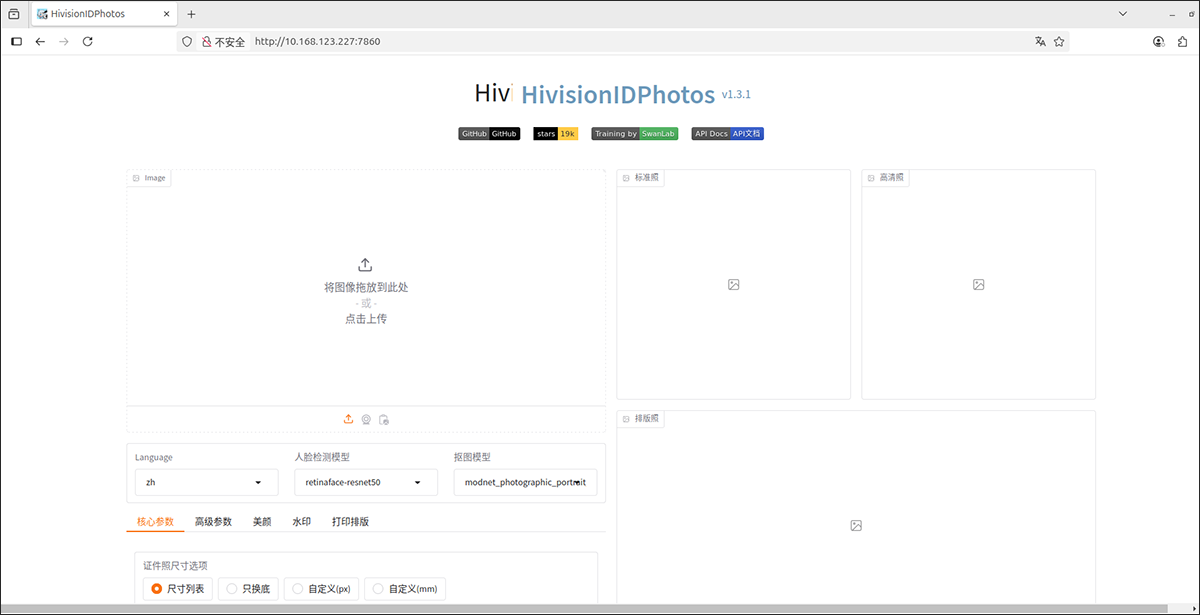Screen dimensions: 1200x615
Task: Open the GitHub badge link
Action: click(489, 134)
